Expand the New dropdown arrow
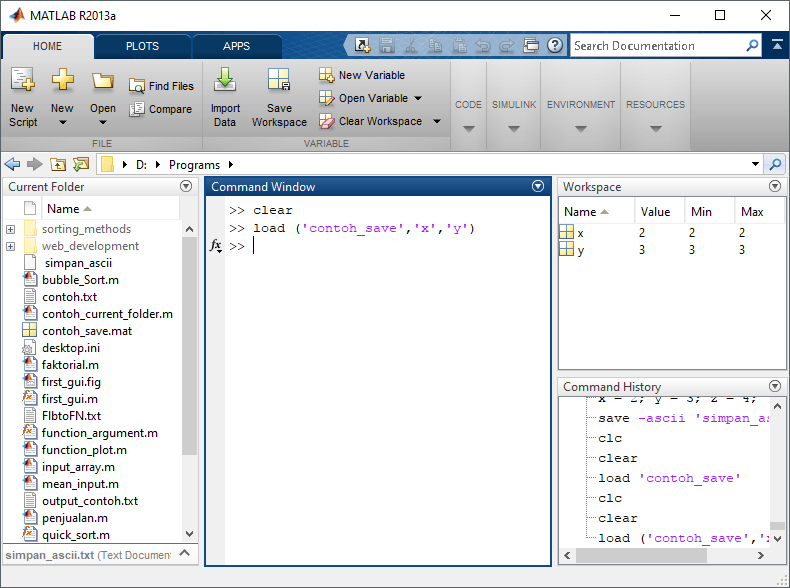This screenshot has height=588, width=790. coord(62,122)
